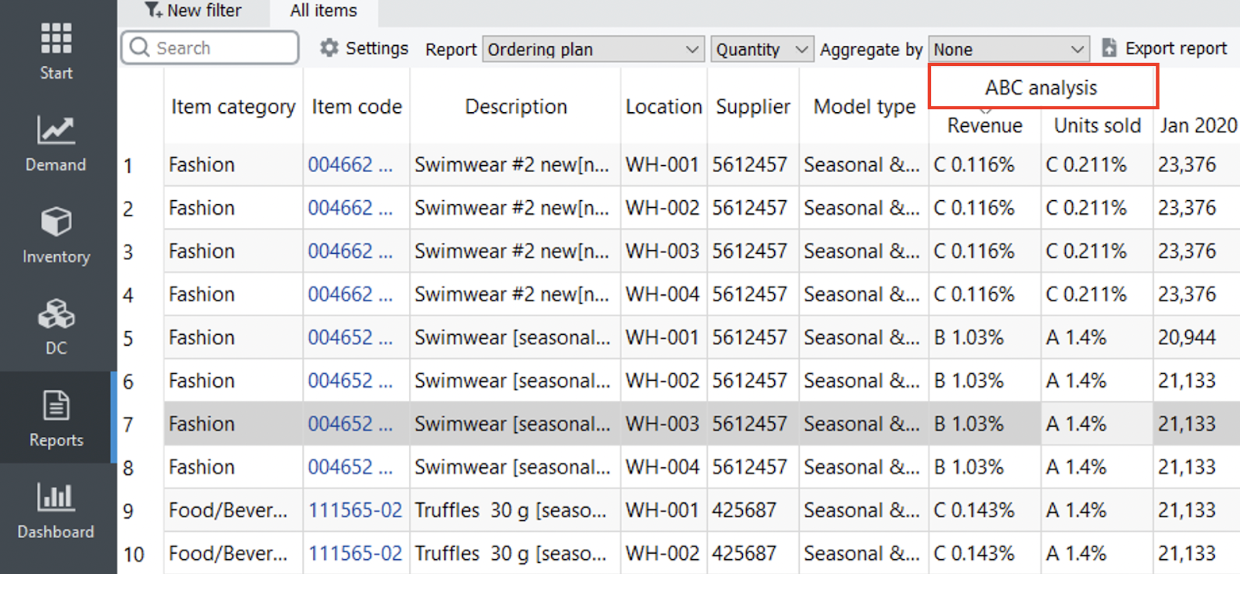Image resolution: width=1240 pixels, height=596 pixels.
Task: Expand the Report Ordering plan dropdown
Action: 594,49
